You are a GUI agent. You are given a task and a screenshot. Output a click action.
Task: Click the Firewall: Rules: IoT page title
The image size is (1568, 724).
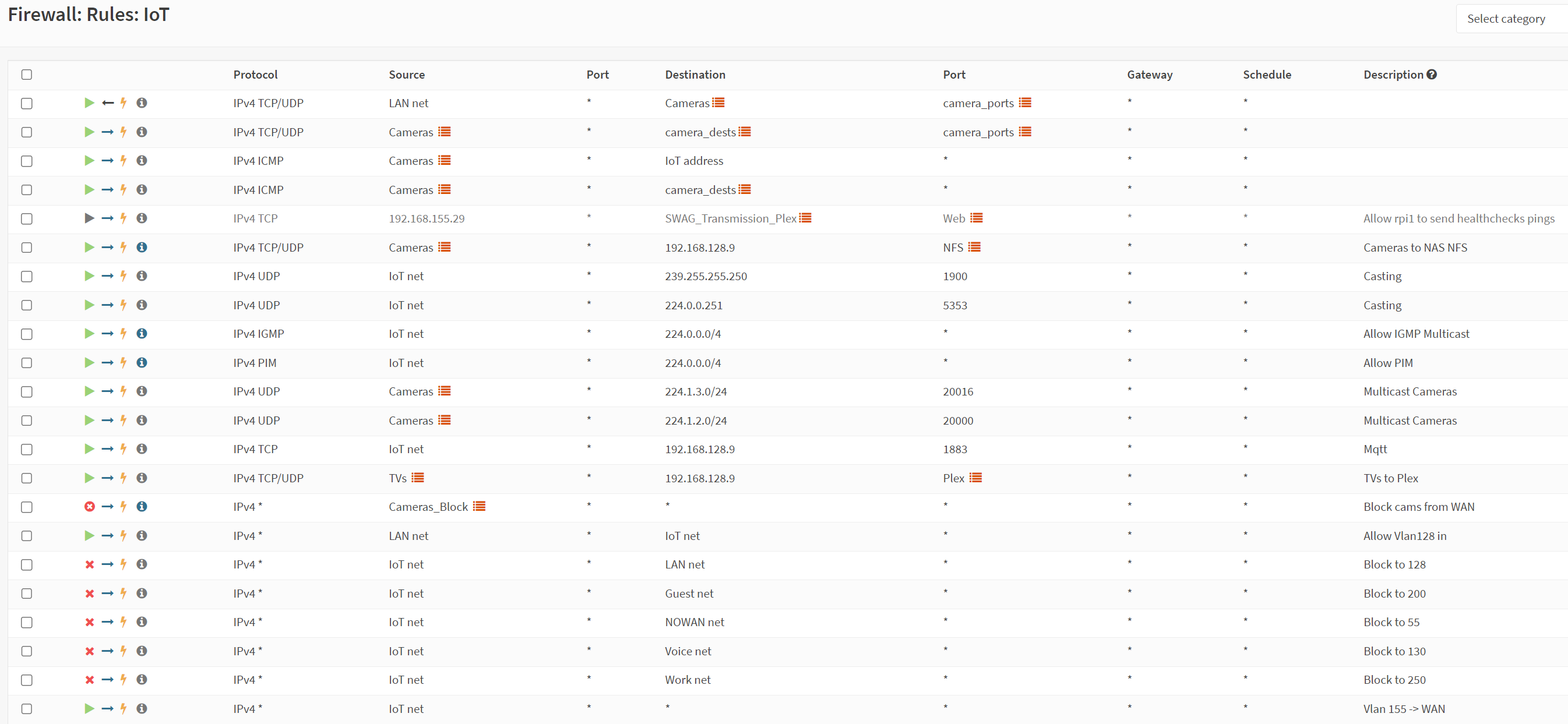pyautogui.click(x=89, y=15)
